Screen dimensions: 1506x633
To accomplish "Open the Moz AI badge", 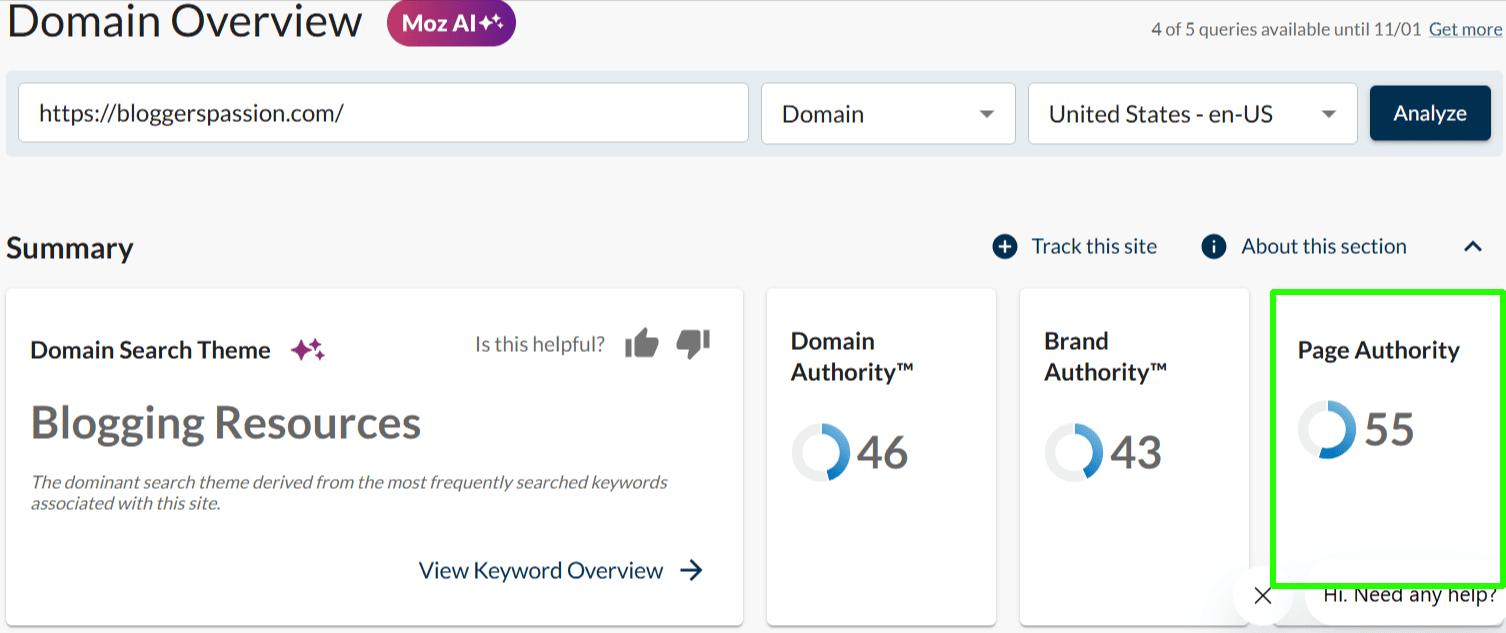I will pyautogui.click(x=451, y=24).
